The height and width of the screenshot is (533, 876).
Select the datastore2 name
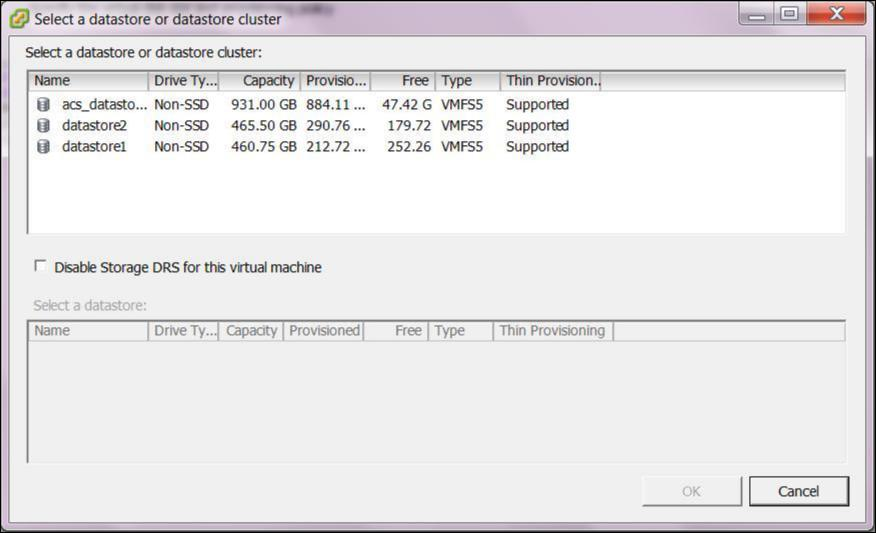point(94,126)
